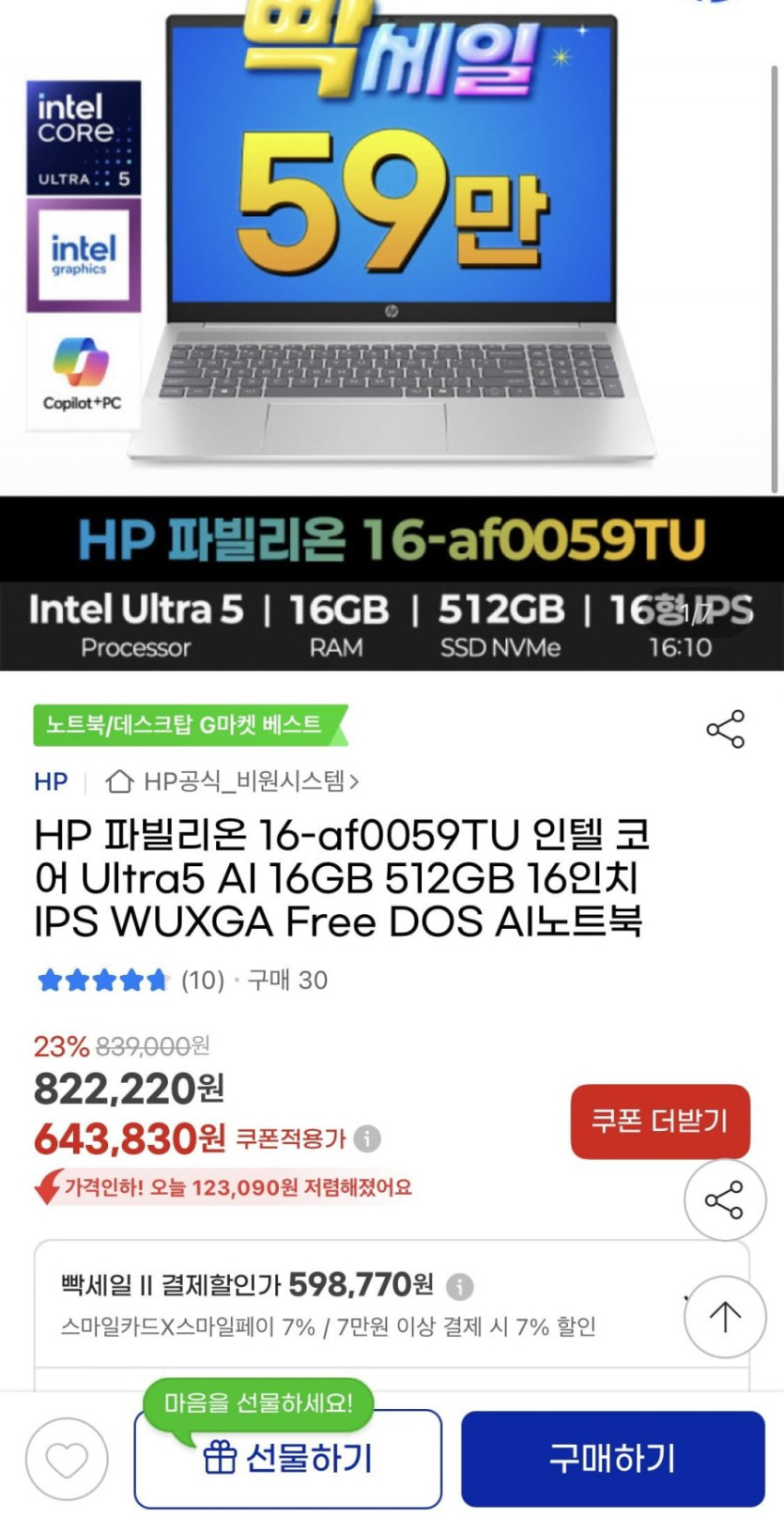Image resolution: width=784 pixels, height=1517 pixels.
Task: Tap the info icon beside 결제할인가 598,770원
Action: click(459, 1285)
